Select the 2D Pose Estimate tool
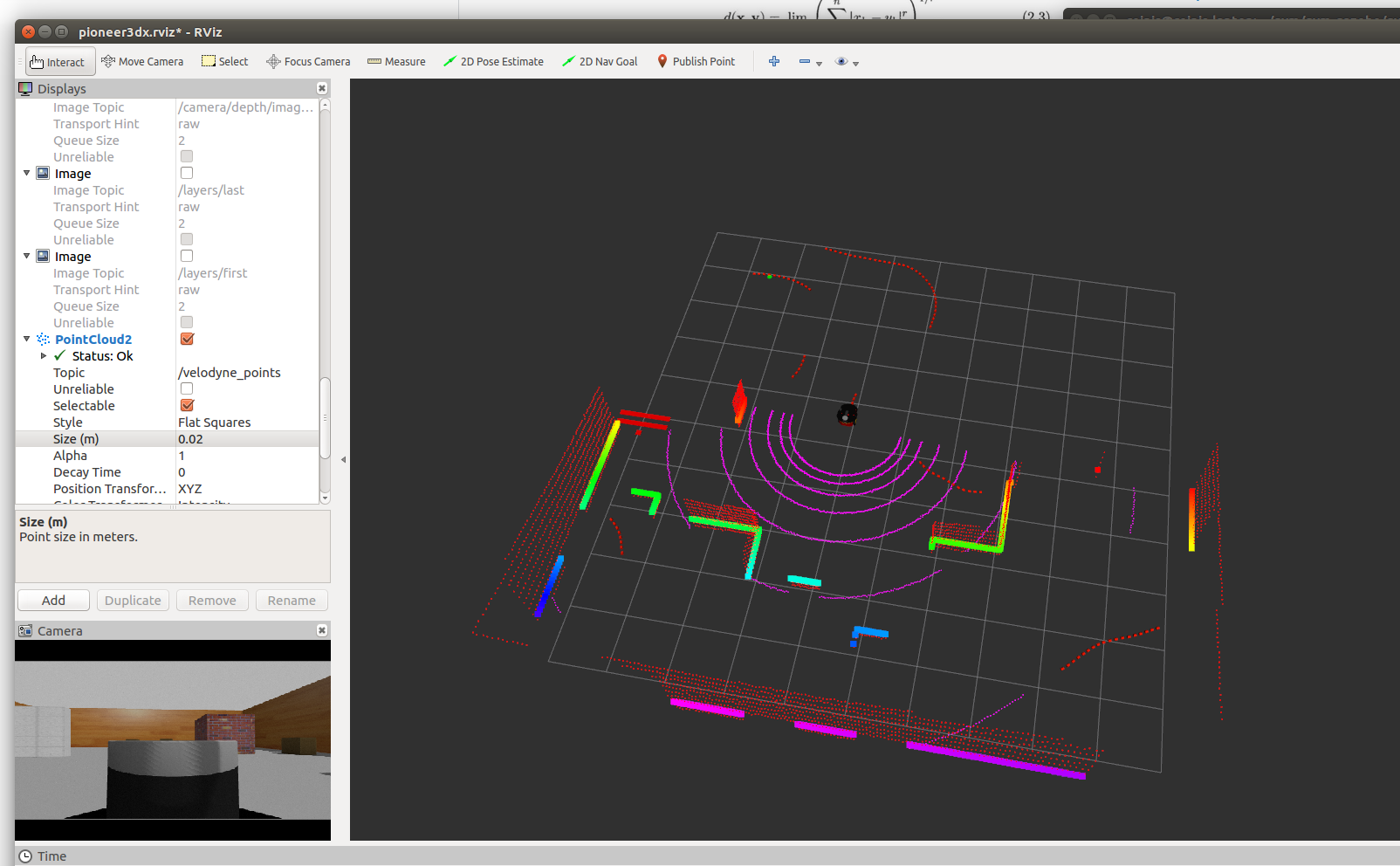The image size is (1400, 866). (x=493, y=62)
